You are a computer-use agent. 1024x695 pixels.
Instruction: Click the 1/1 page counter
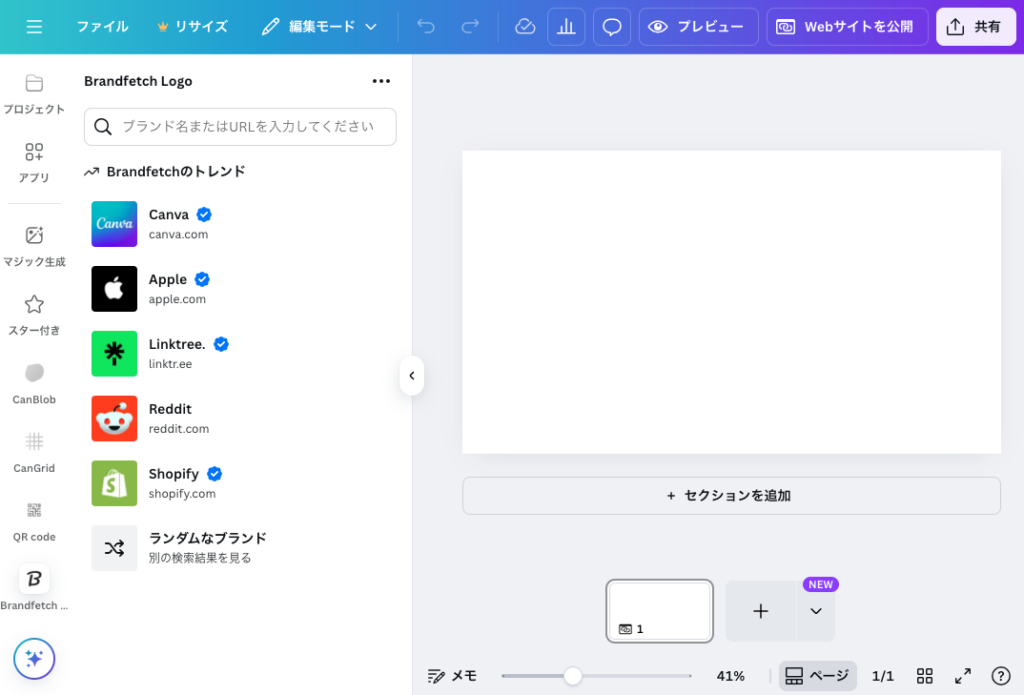coord(883,676)
